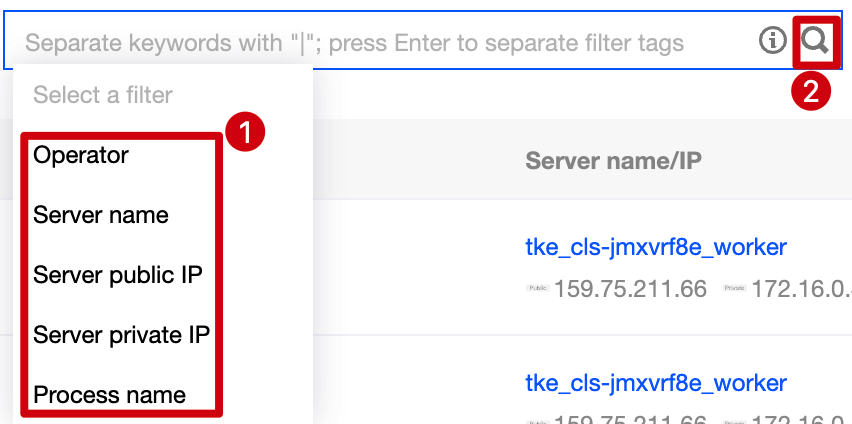Click public IP 159.75.211.66 in first row
The height and width of the screenshot is (424, 852).
pos(630,289)
